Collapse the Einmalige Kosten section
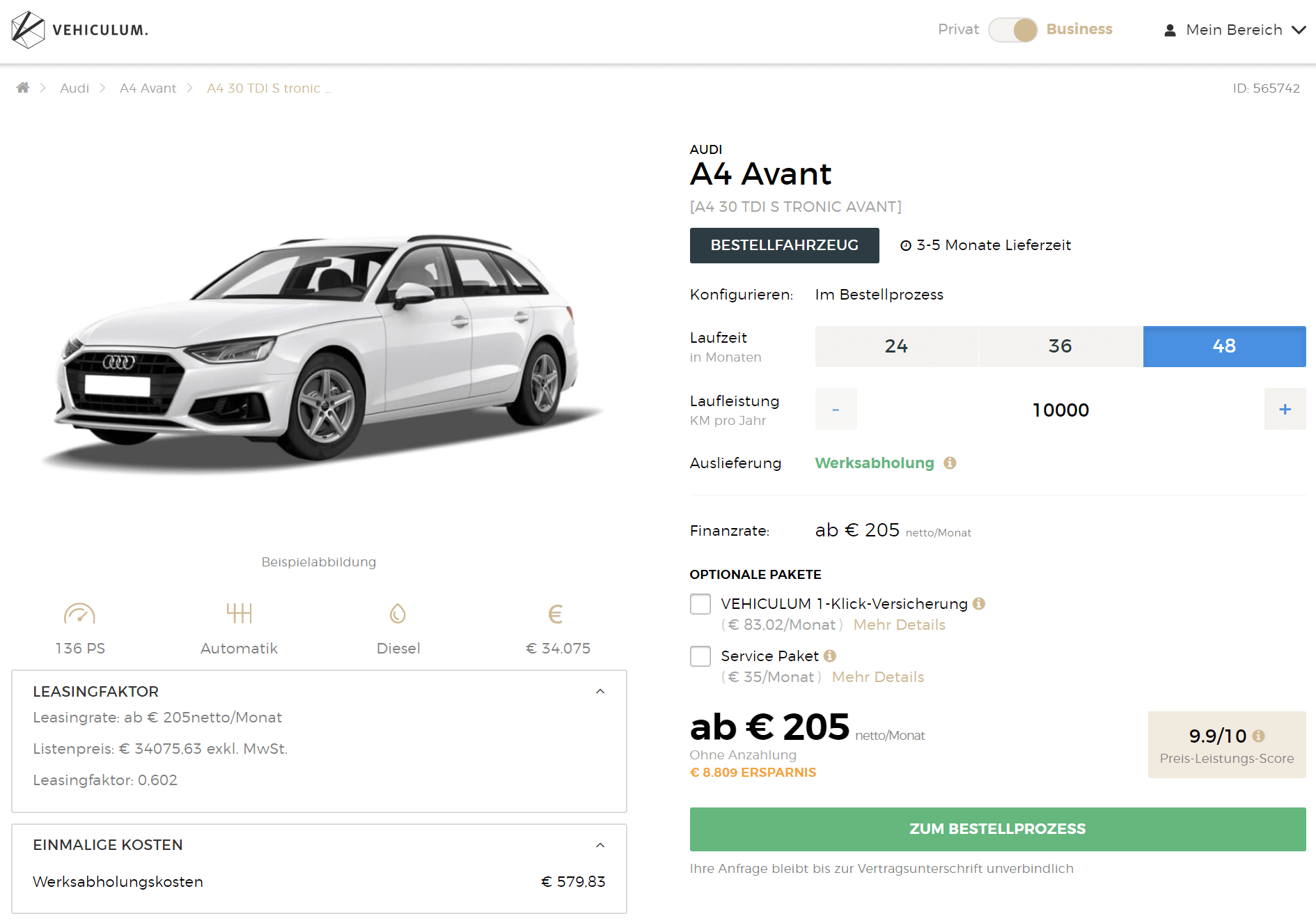This screenshot has height=921, width=1316. point(600,845)
